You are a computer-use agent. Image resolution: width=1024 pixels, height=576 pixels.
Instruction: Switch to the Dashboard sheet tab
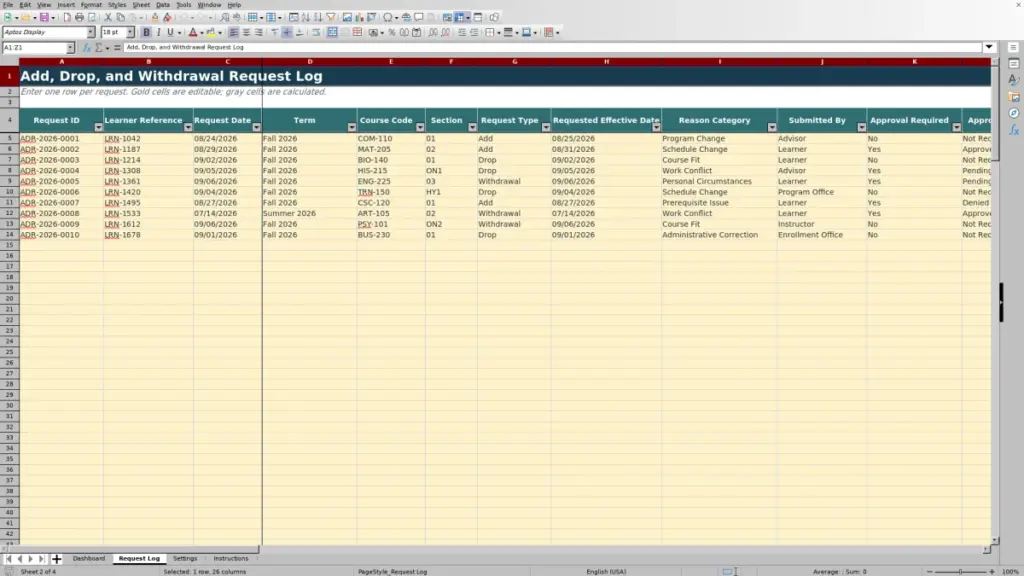[89, 558]
